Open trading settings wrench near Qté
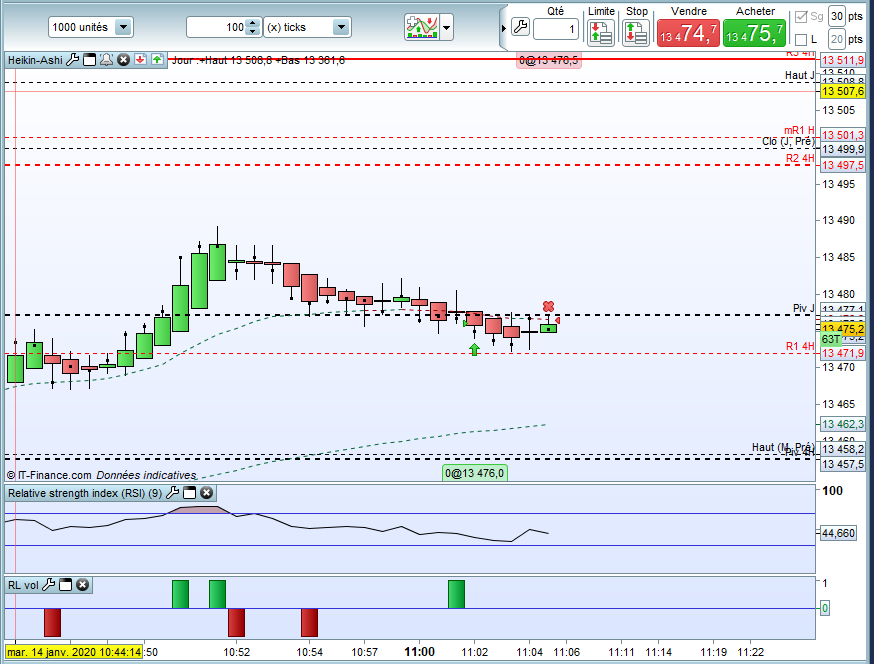This screenshot has width=874, height=664. [520, 27]
